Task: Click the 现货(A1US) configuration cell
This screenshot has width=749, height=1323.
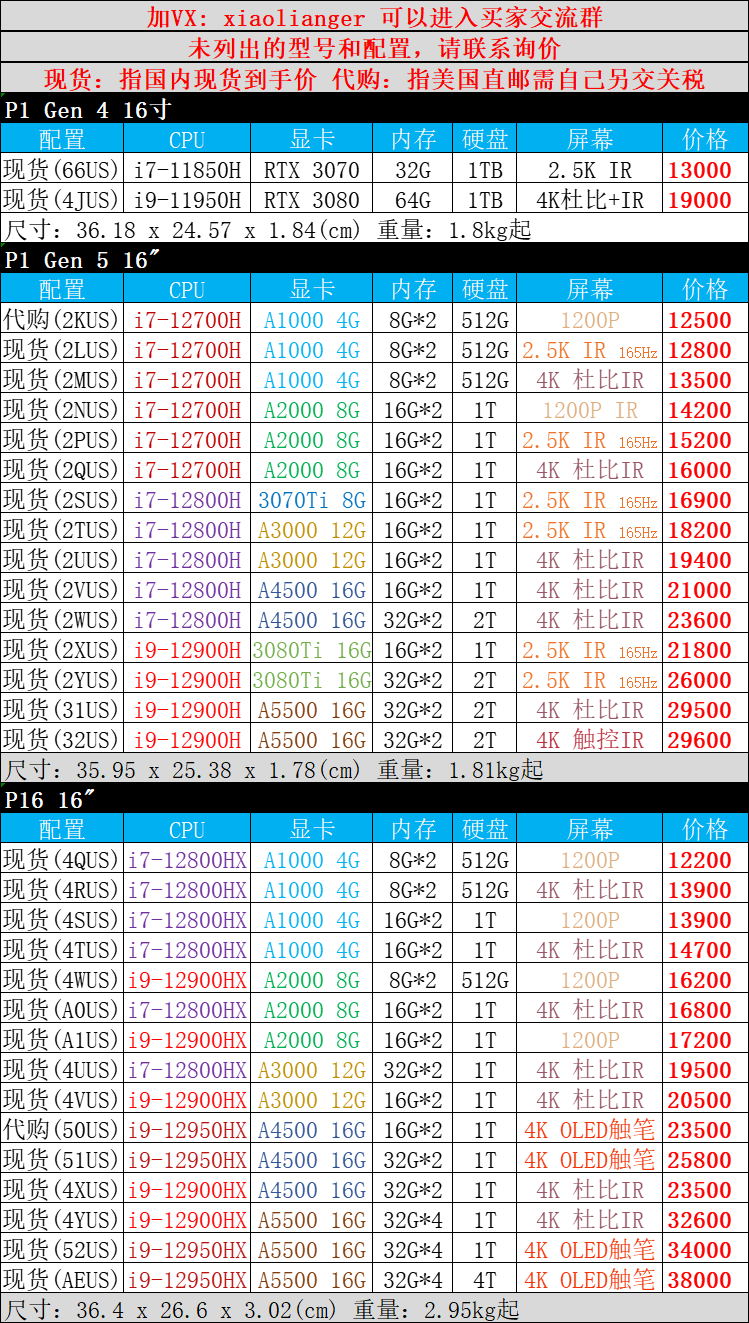Action: (x=62, y=1039)
